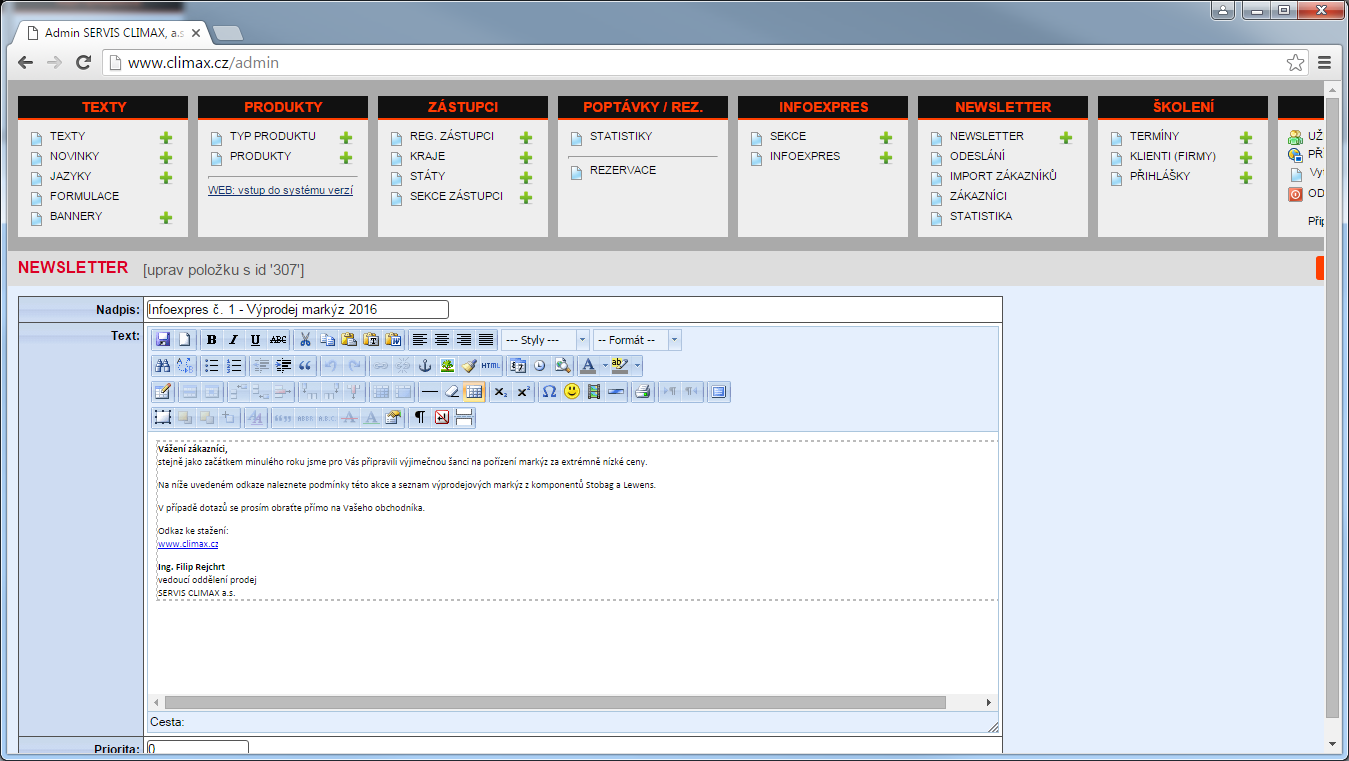Click the 'WEB: vstup do systému verzí' link
The width and height of the screenshot is (1349, 761).
(280, 190)
